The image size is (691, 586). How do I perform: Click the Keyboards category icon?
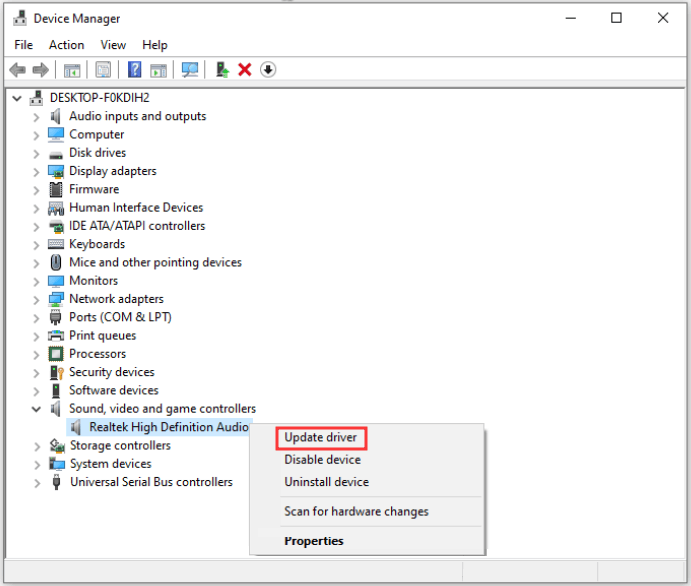[x=56, y=244]
